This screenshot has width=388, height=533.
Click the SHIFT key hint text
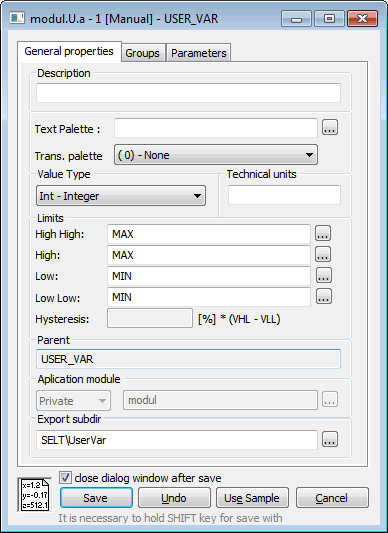(170, 518)
